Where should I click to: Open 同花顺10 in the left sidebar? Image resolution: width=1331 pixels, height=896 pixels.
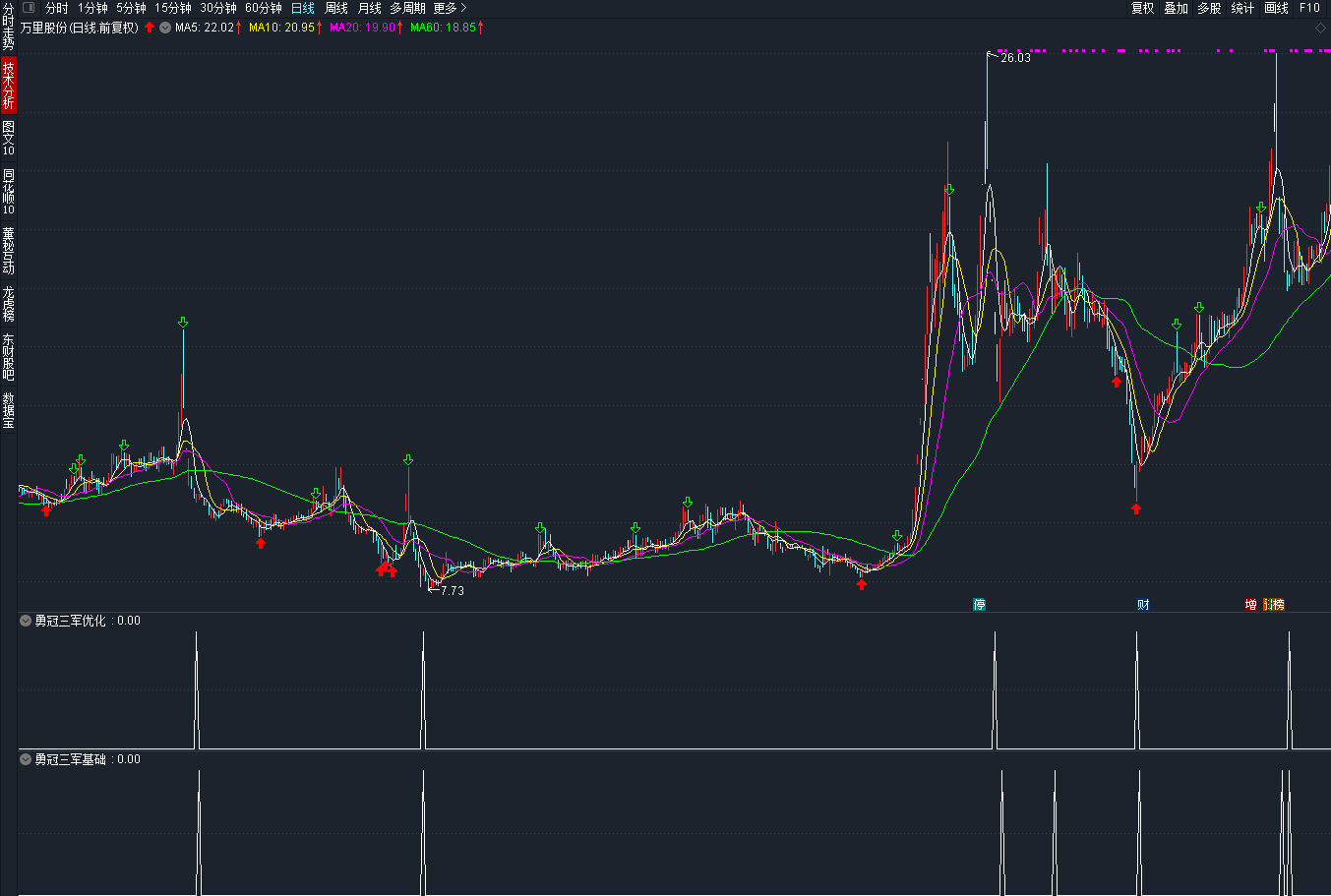coord(8,192)
